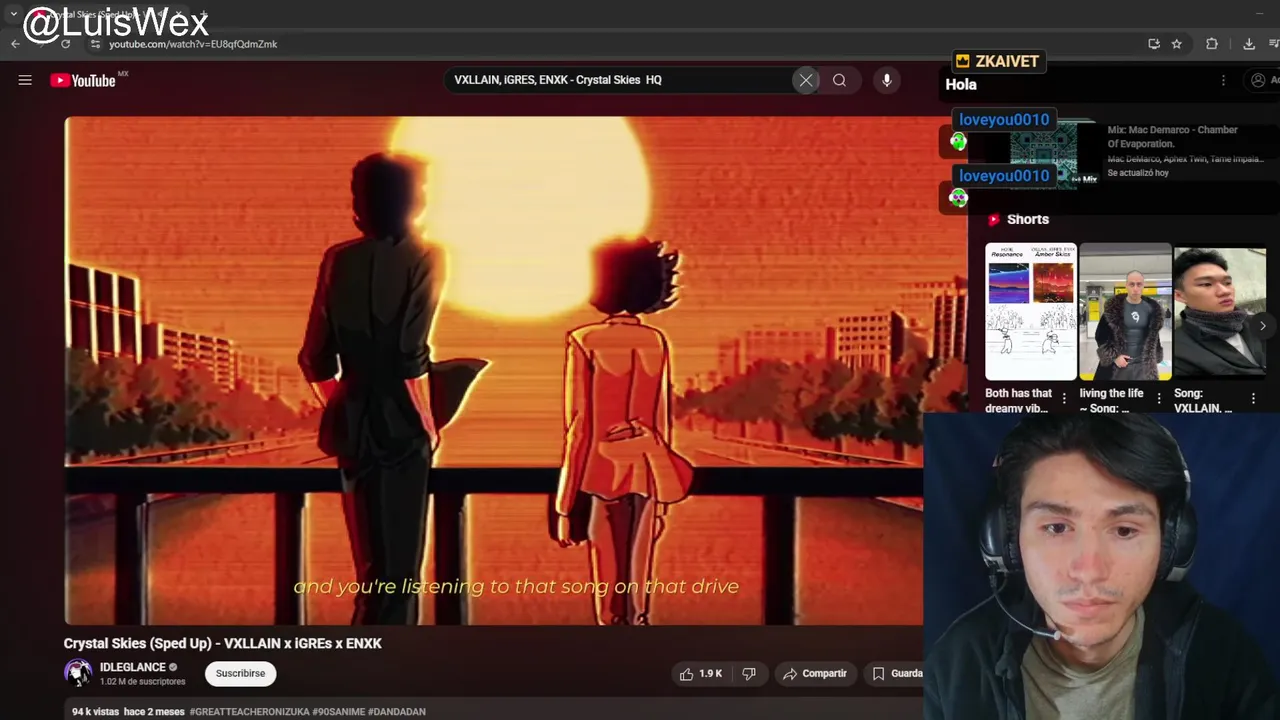Click the magnifying glass search button
Viewport: 1280px width, 720px height.
tap(840, 80)
